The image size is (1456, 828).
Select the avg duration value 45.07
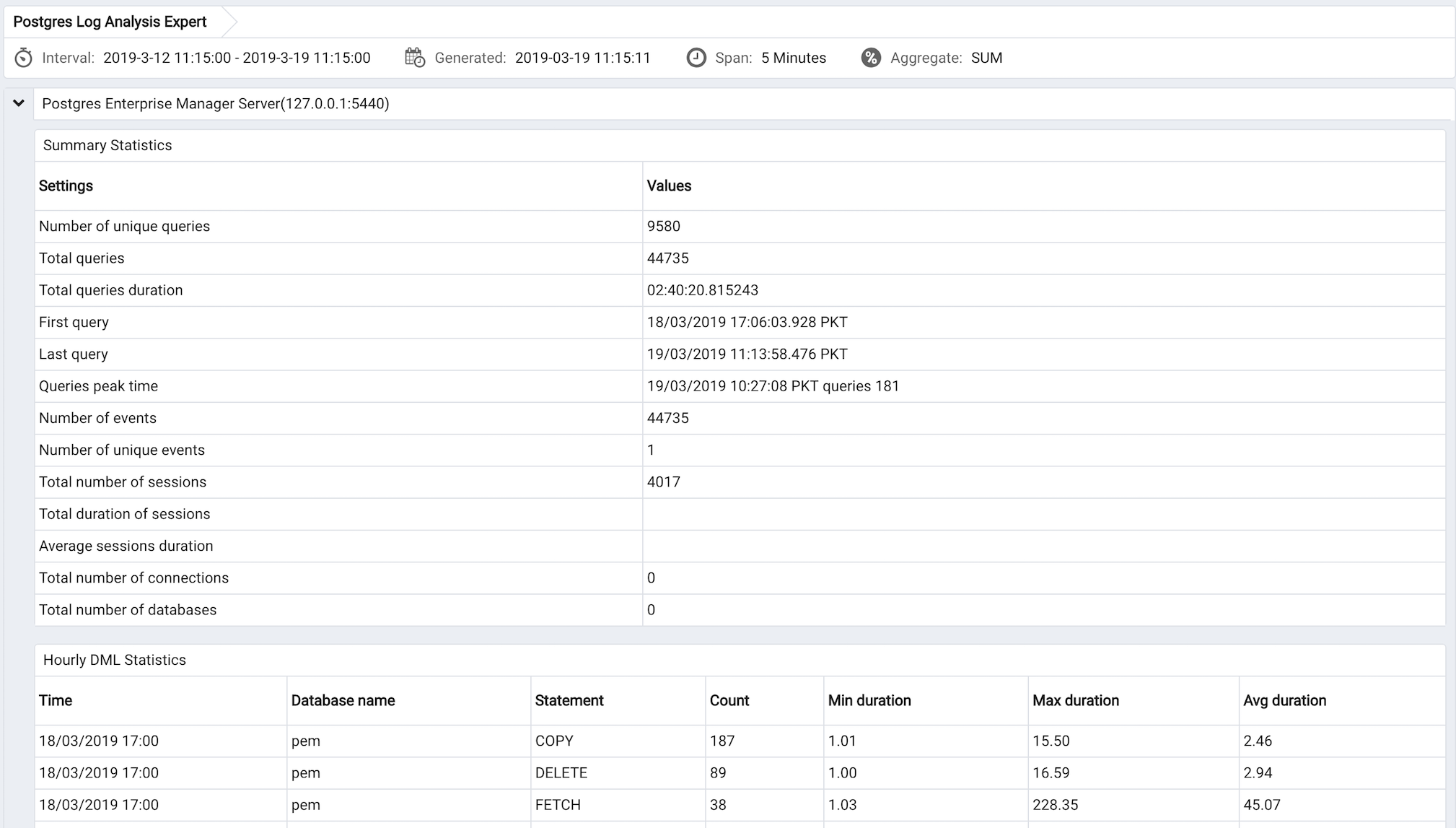tap(1262, 805)
